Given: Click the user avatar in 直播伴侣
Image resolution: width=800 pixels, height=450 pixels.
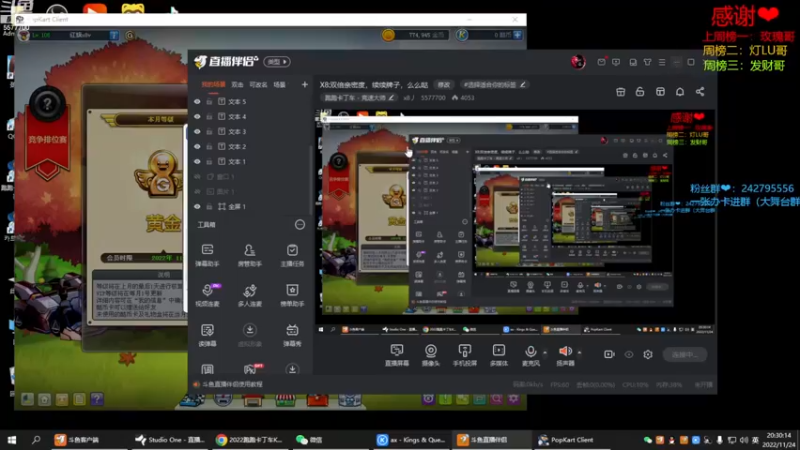Looking at the screenshot, I should click(x=578, y=62).
